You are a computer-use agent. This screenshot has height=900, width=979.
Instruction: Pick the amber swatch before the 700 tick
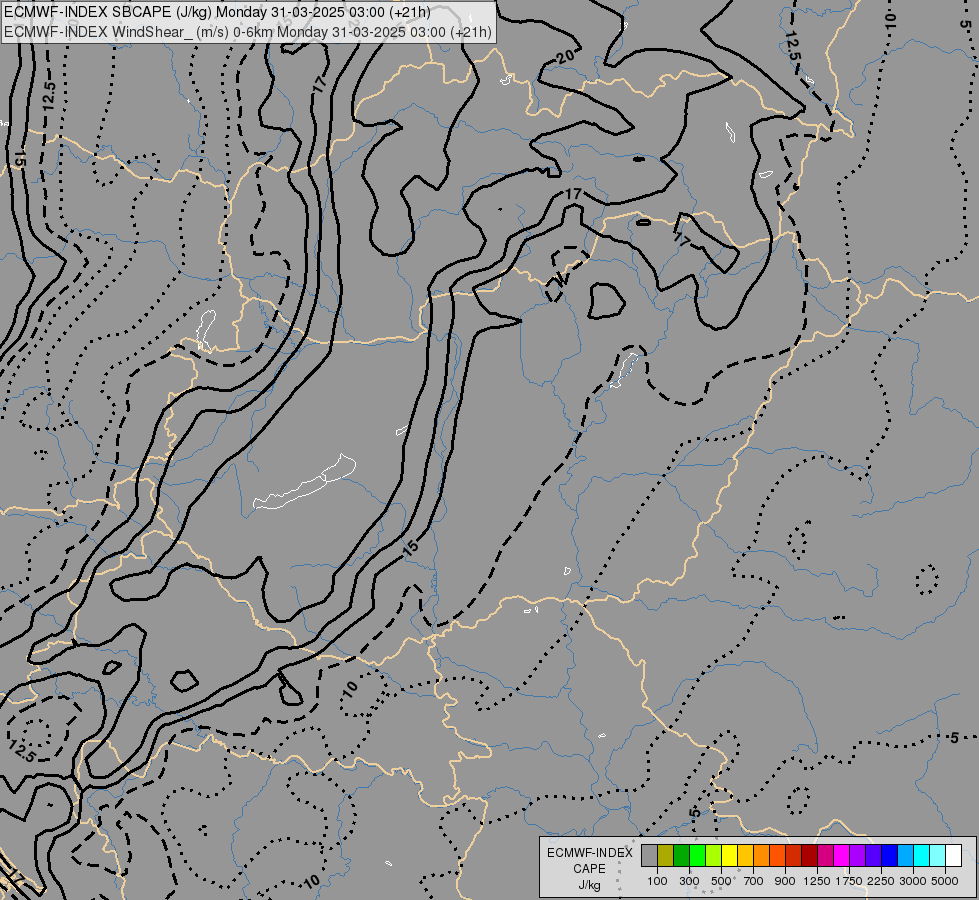pyautogui.click(x=745, y=855)
